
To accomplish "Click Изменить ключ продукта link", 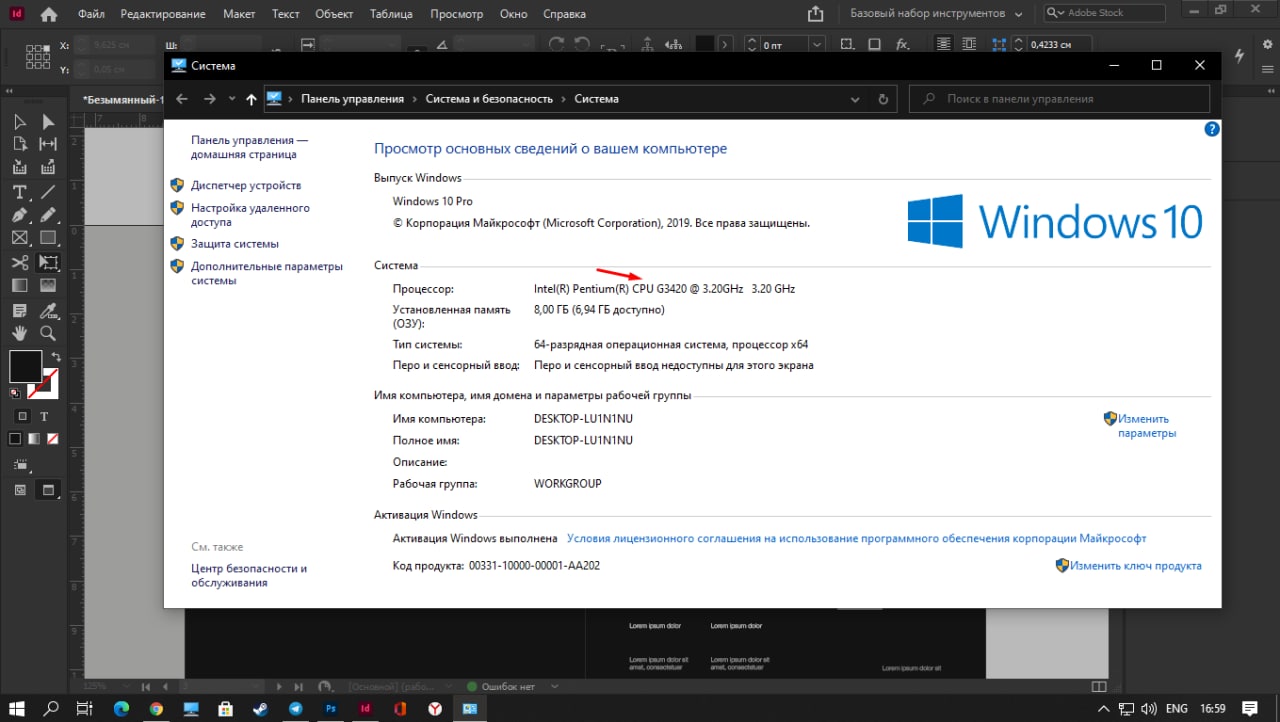I will (1136, 566).
